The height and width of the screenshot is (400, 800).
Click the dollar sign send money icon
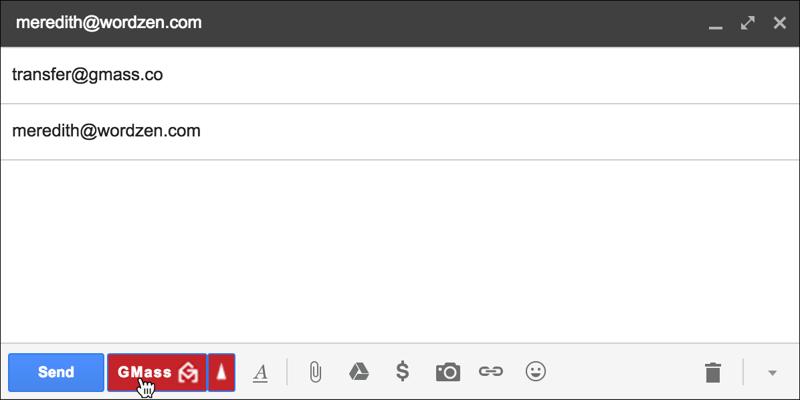[402, 372]
